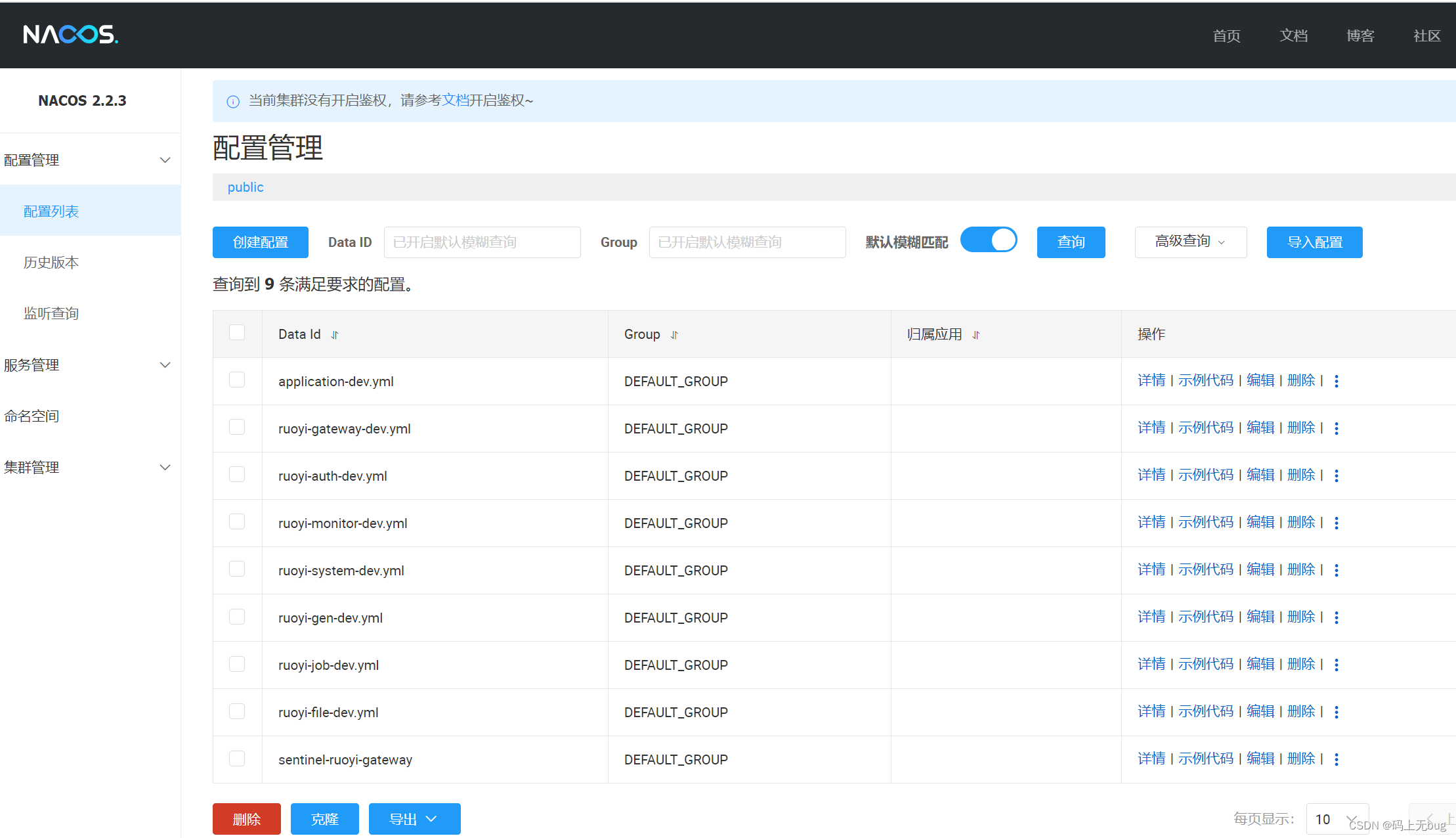Click 编辑 for ruoyi-auth-dev.yml

point(1260,475)
